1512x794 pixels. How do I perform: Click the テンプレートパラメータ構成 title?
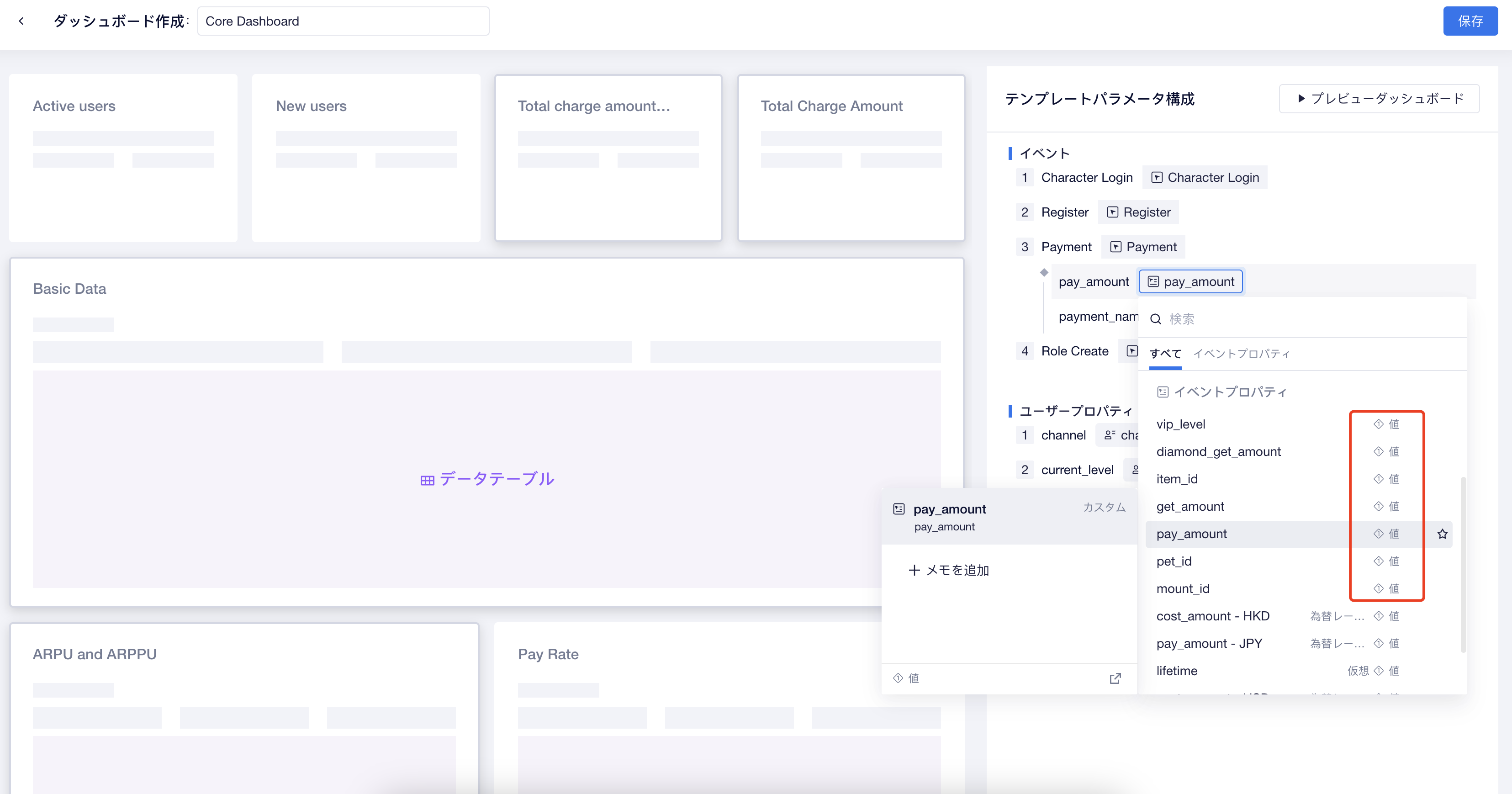1100,99
